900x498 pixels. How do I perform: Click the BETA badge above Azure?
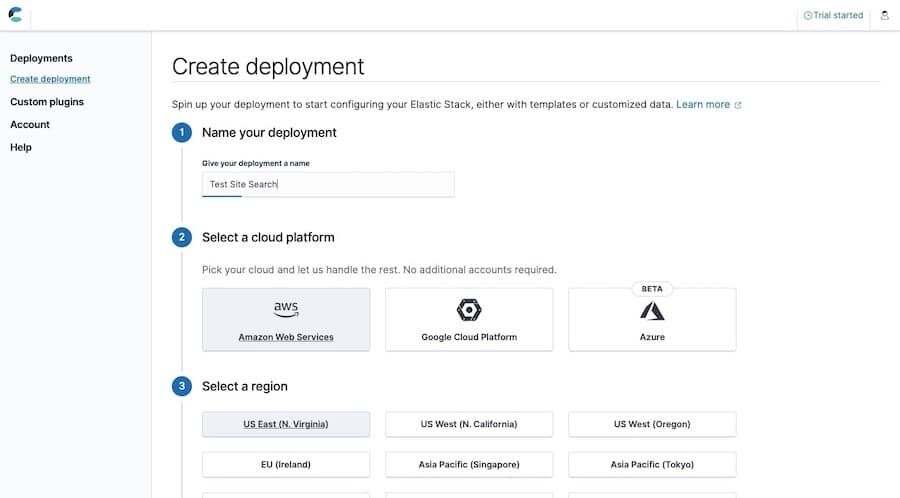click(x=652, y=289)
